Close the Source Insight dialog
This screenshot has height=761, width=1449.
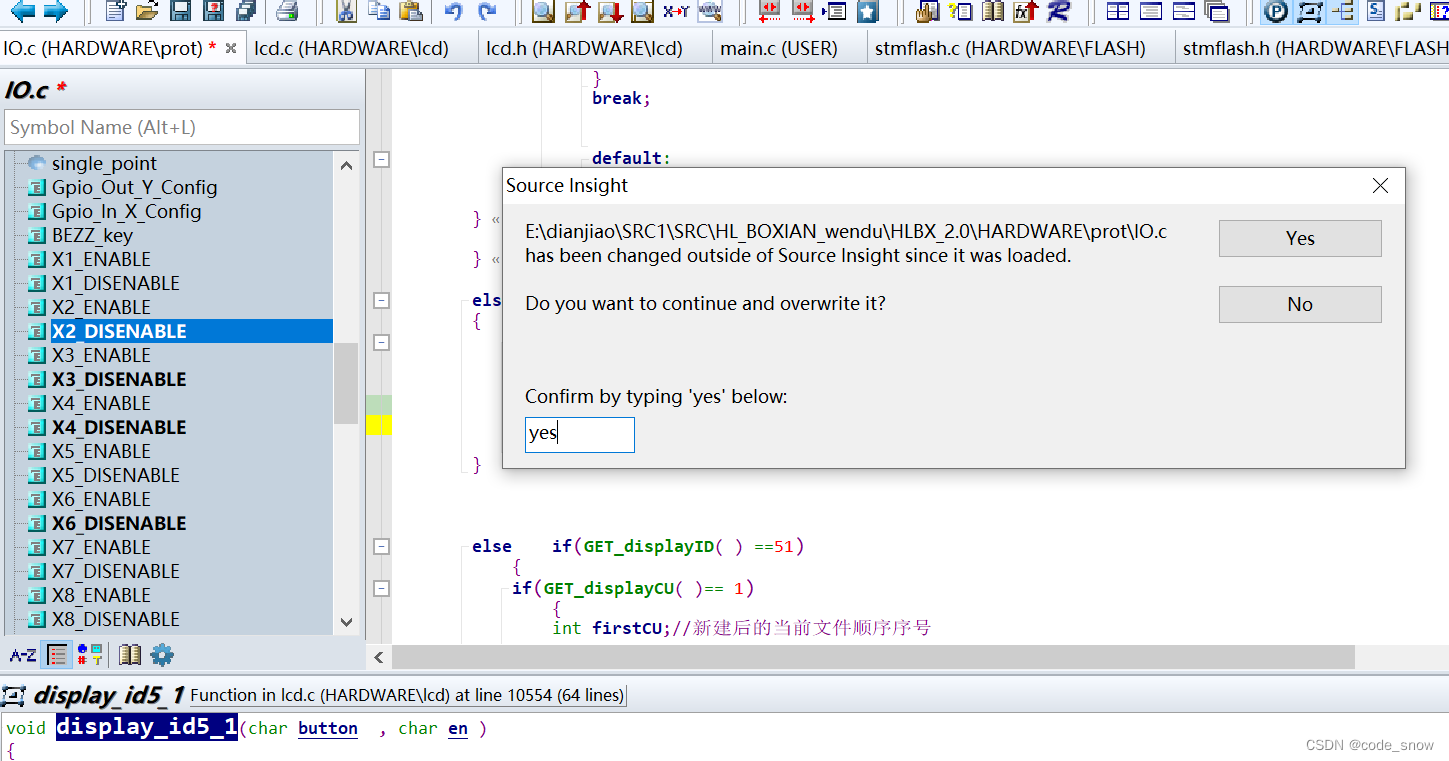click(1381, 186)
